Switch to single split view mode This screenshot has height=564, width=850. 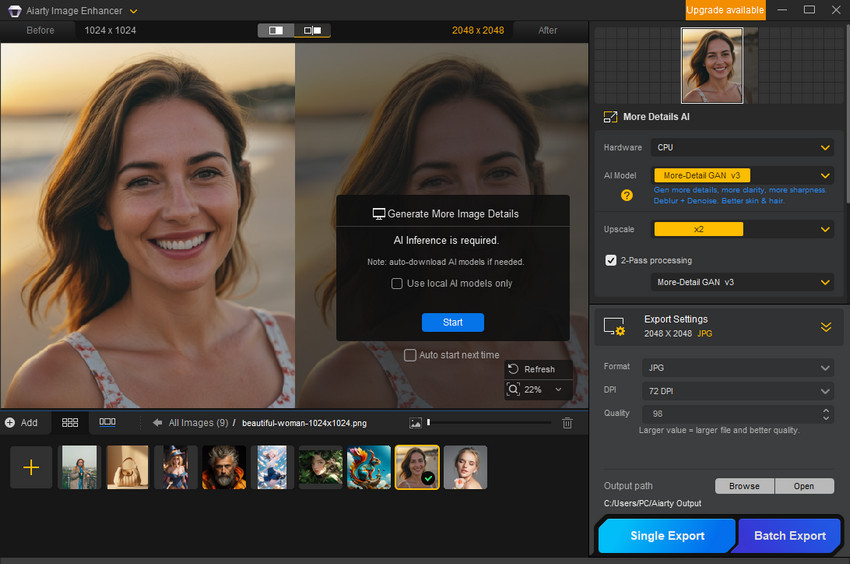pos(276,30)
